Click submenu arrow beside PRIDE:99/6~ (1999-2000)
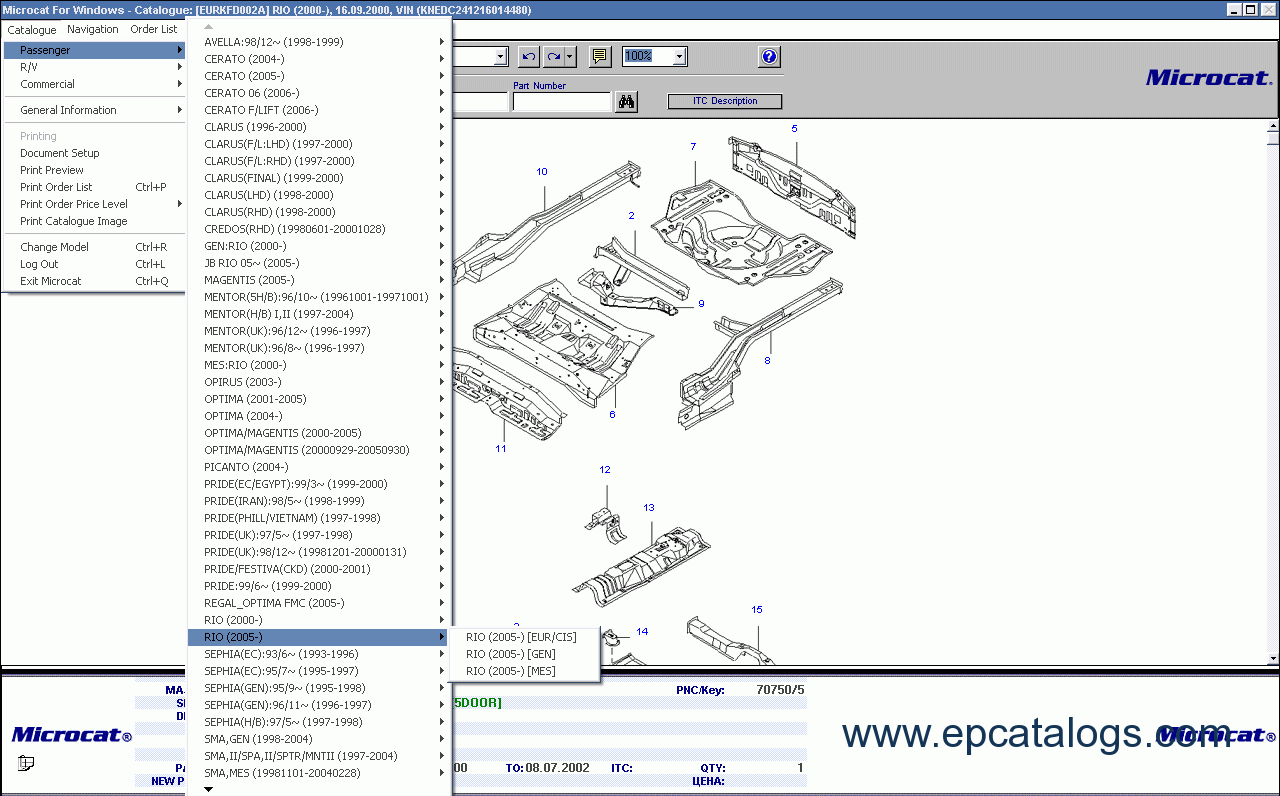 pyautogui.click(x=442, y=586)
